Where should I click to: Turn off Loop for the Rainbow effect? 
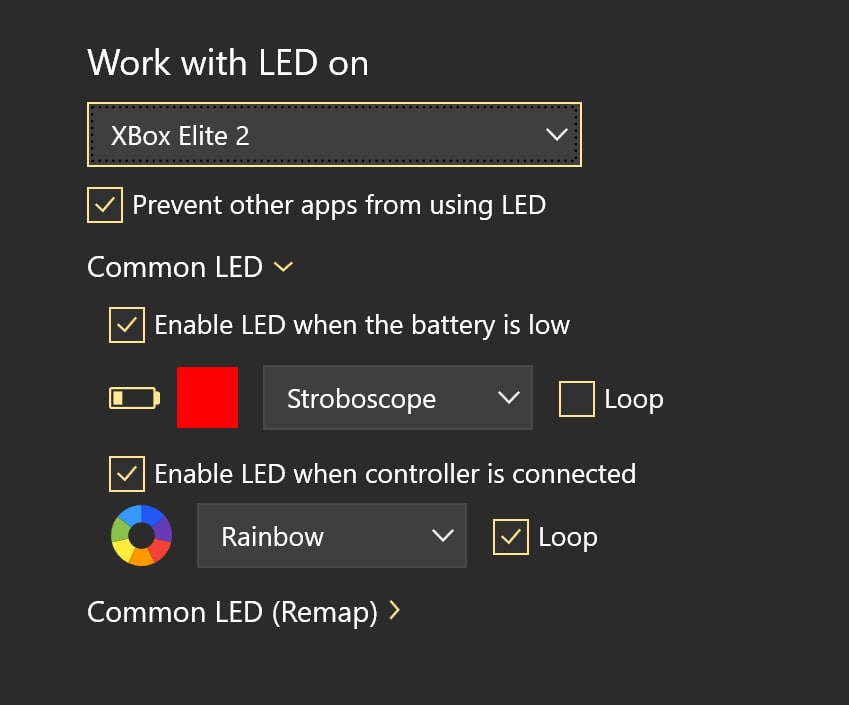pyautogui.click(x=511, y=536)
